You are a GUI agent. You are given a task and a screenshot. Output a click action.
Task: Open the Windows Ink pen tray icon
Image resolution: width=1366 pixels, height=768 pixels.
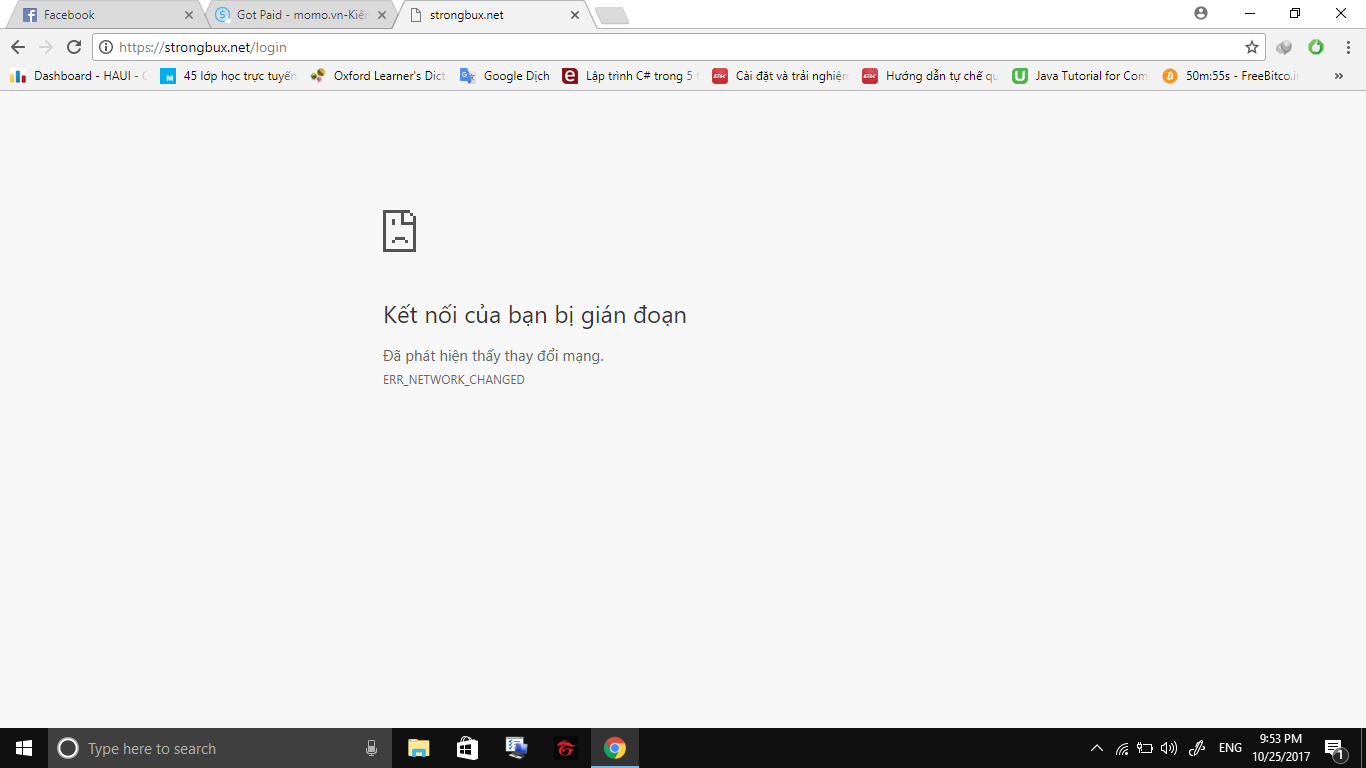[x=1197, y=748]
